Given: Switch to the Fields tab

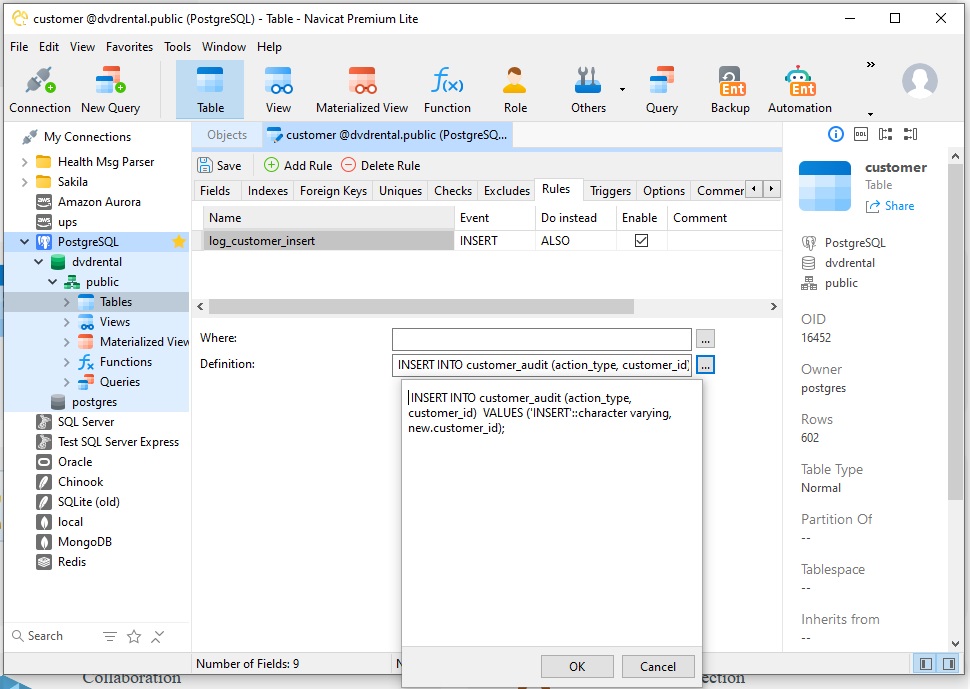Looking at the screenshot, I should tap(215, 190).
